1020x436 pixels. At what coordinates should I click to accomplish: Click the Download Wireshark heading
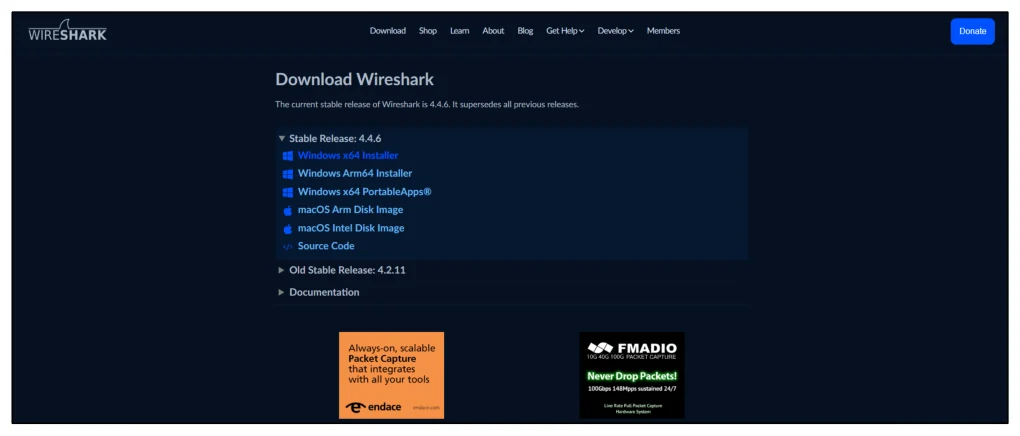tap(355, 80)
